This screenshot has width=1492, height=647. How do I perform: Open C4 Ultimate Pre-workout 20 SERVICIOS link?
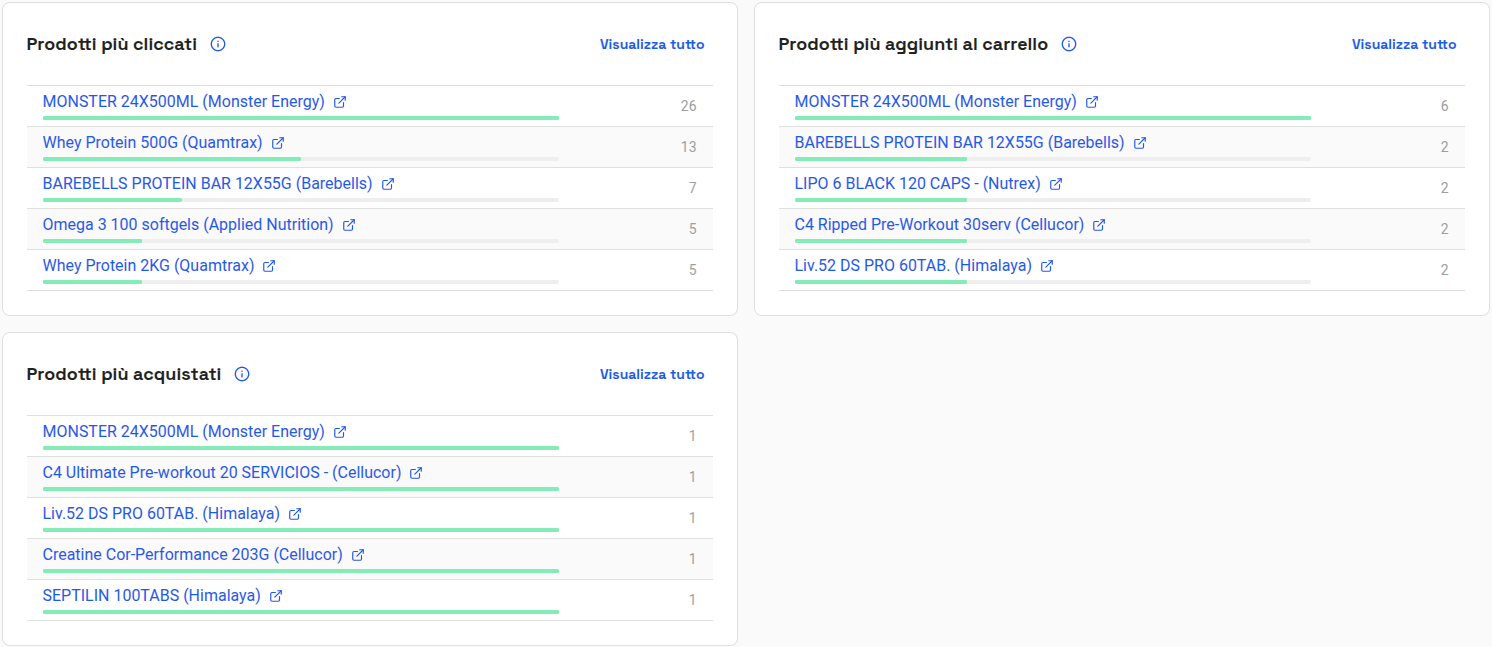pos(222,472)
